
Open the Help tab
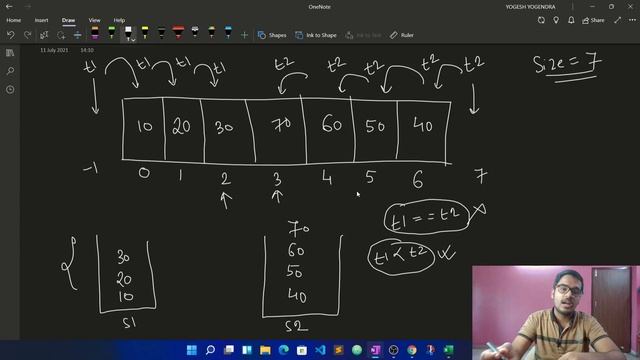click(119, 20)
